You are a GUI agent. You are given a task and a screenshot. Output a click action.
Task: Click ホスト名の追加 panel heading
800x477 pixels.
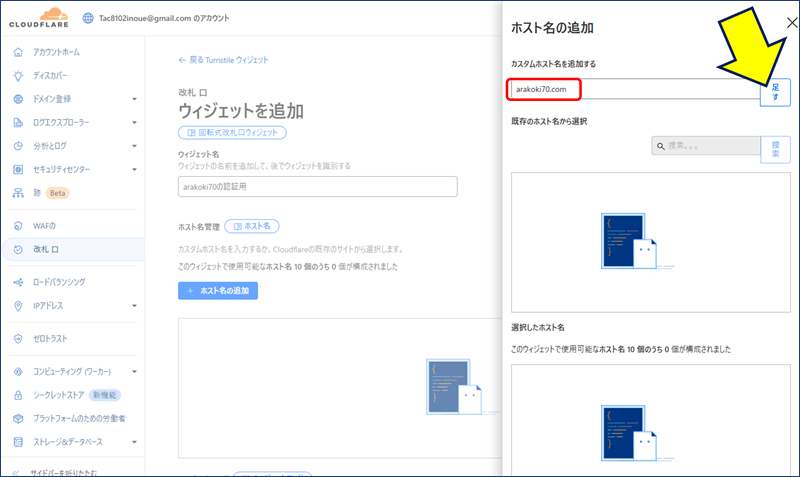(552, 28)
